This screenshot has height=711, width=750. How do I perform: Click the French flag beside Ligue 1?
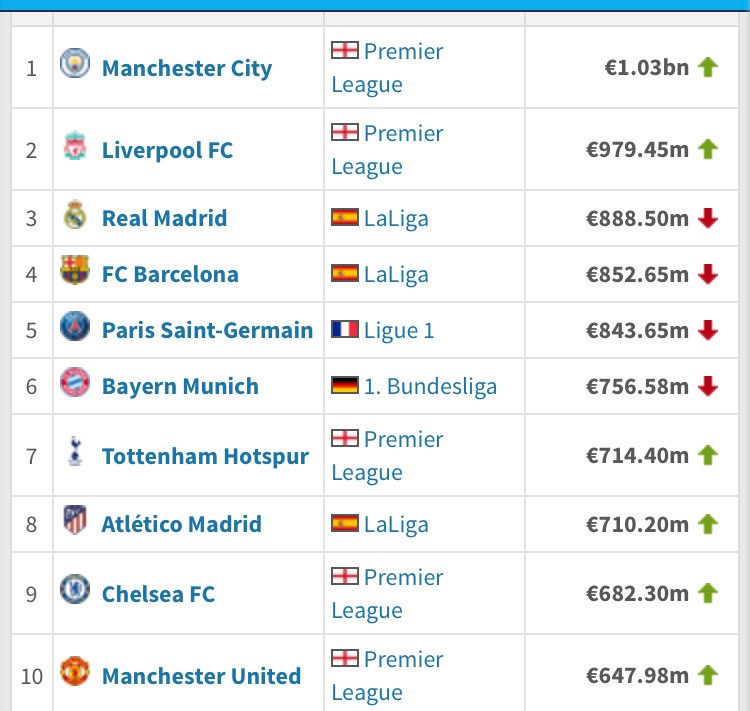(x=345, y=330)
